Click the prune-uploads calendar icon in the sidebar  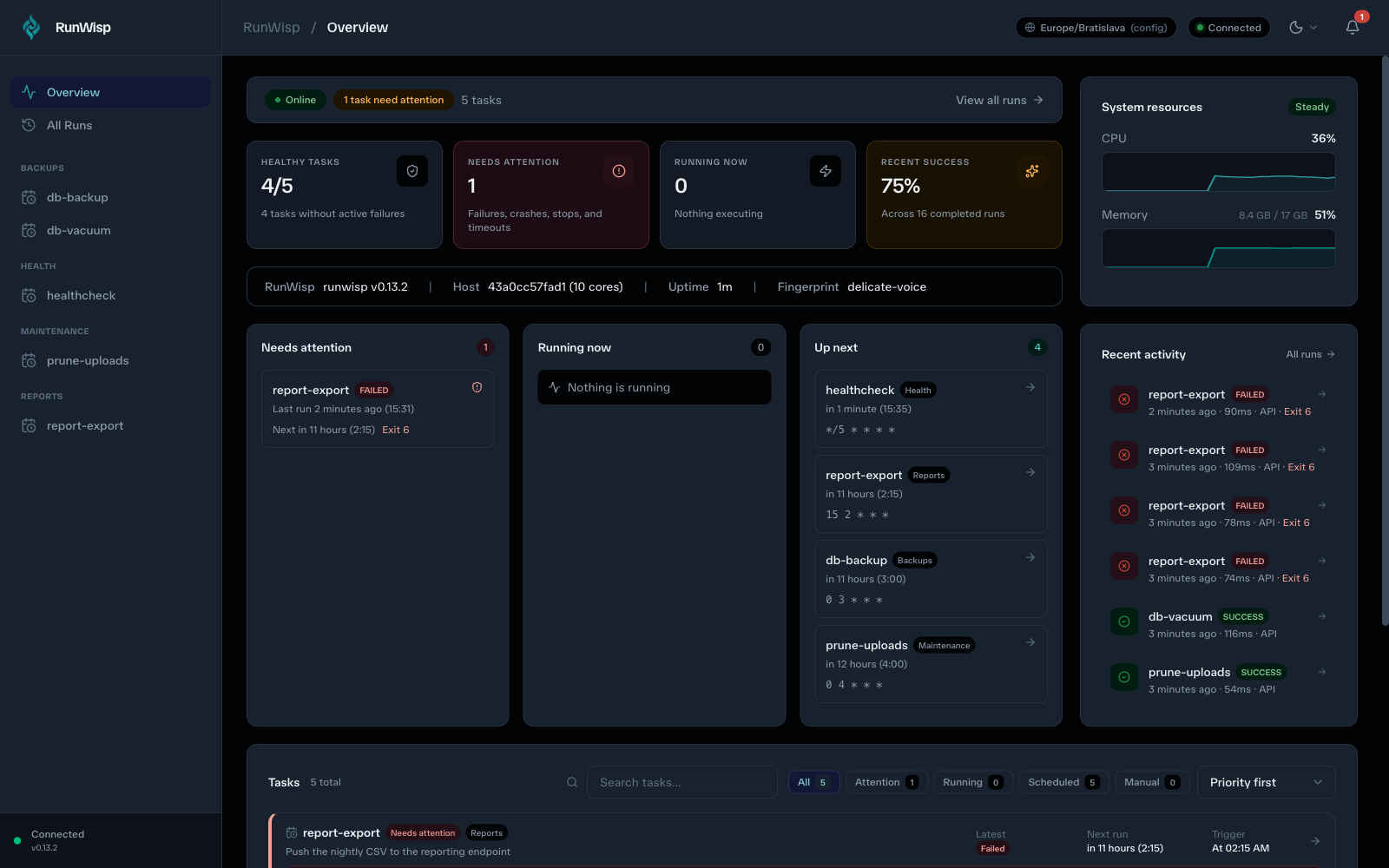pos(29,360)
